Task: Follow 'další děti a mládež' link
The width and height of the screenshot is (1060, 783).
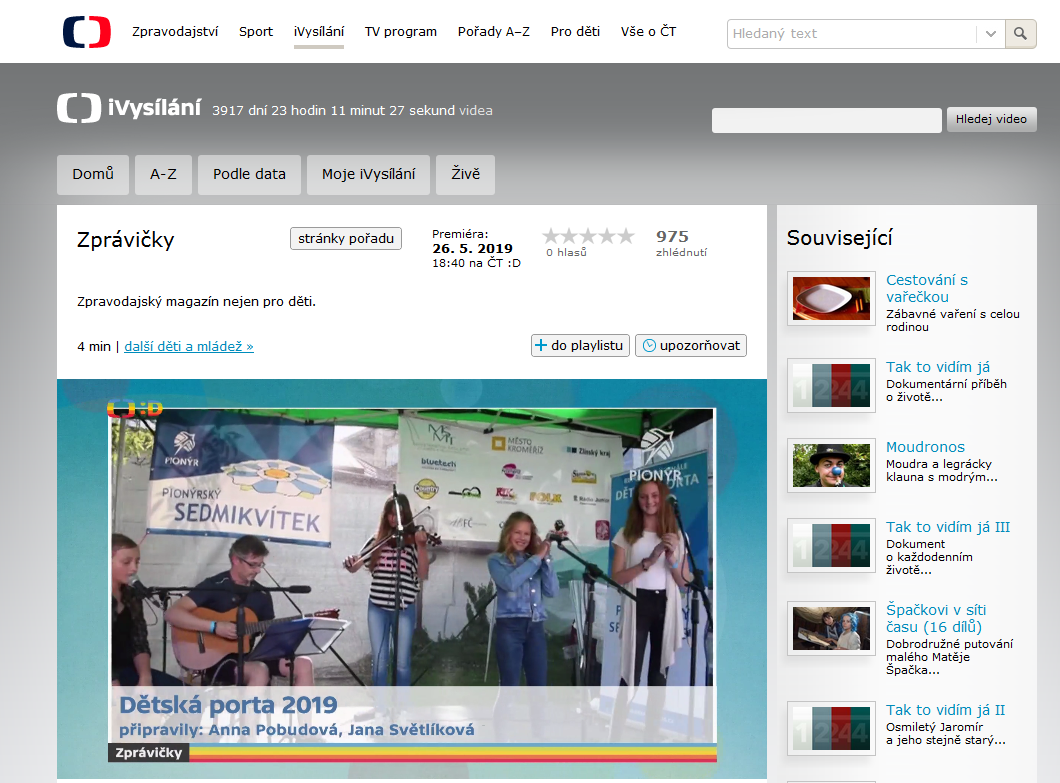Action: 189,347
